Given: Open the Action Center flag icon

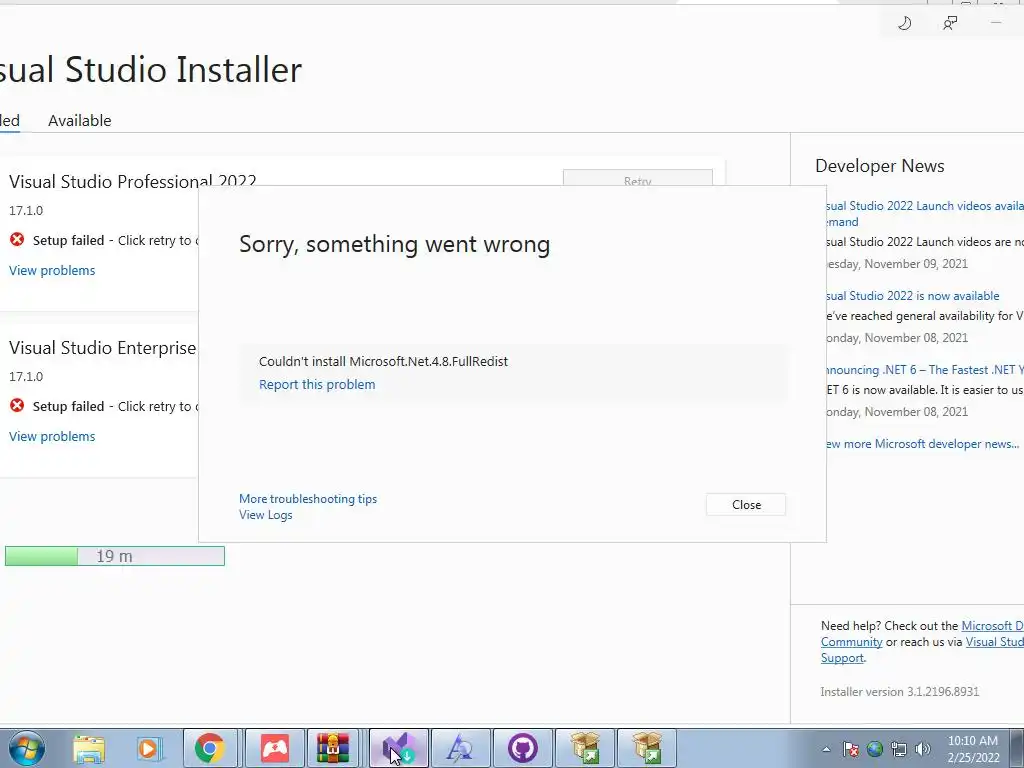Looking at the screenshot, I should tap(851, 749).
